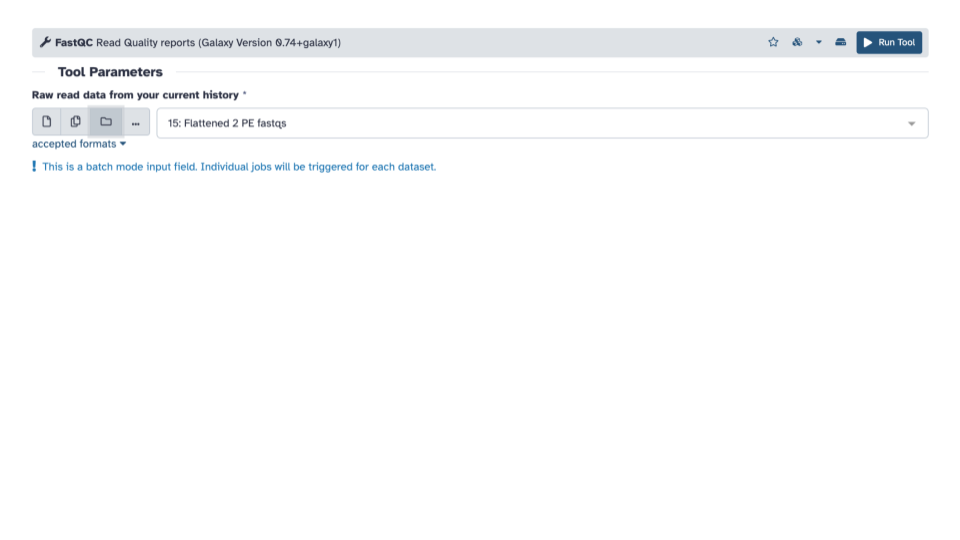Select dataset collection folder icon
The width and height of the screenshot is (960, 540).
[106, 121]
